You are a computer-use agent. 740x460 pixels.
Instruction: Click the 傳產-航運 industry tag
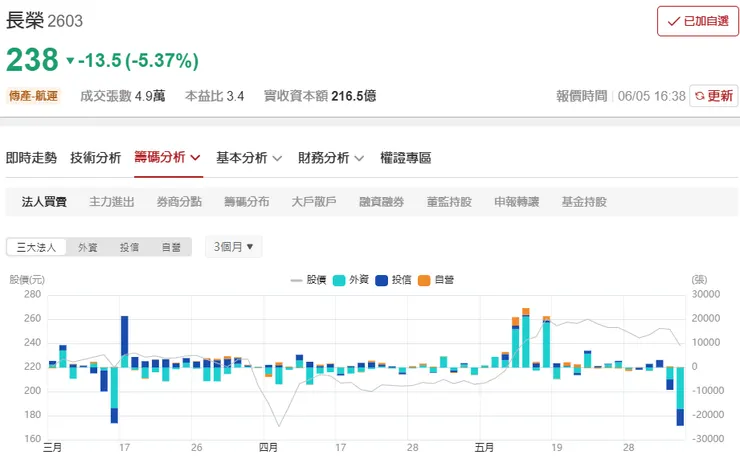click(x=34, y=96)
